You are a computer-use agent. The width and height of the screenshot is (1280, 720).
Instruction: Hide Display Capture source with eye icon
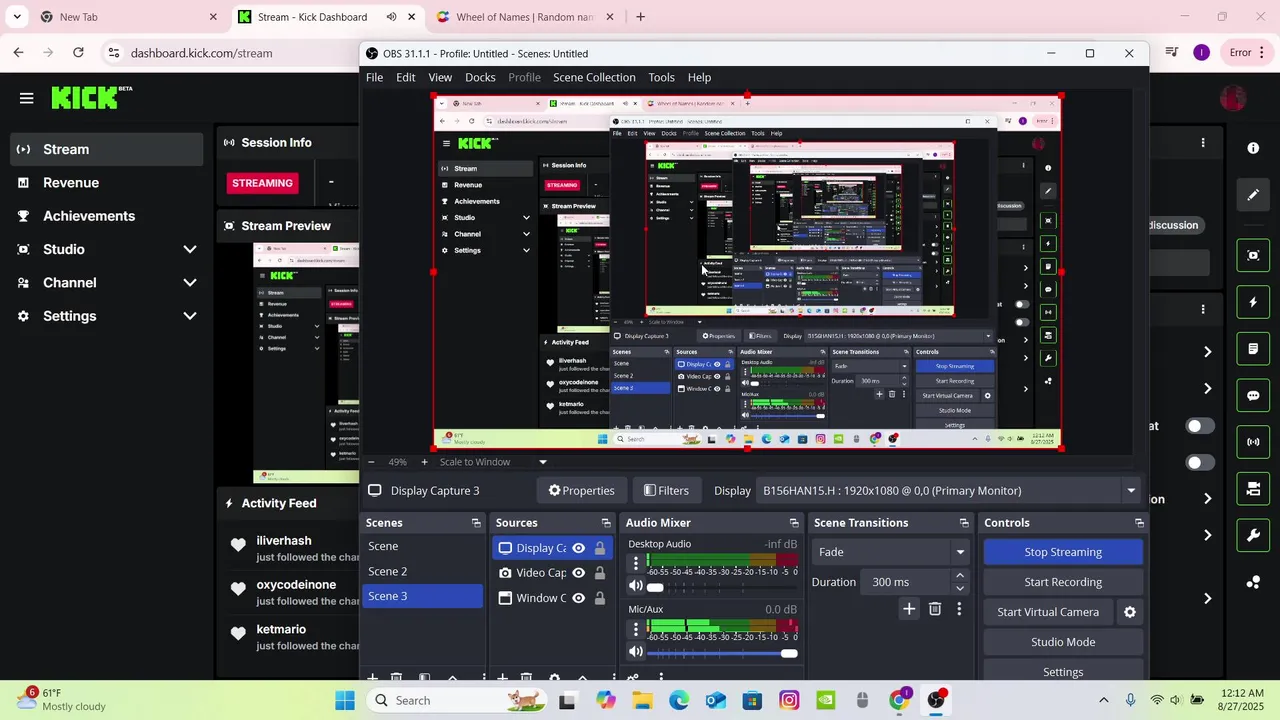(578, 548)
